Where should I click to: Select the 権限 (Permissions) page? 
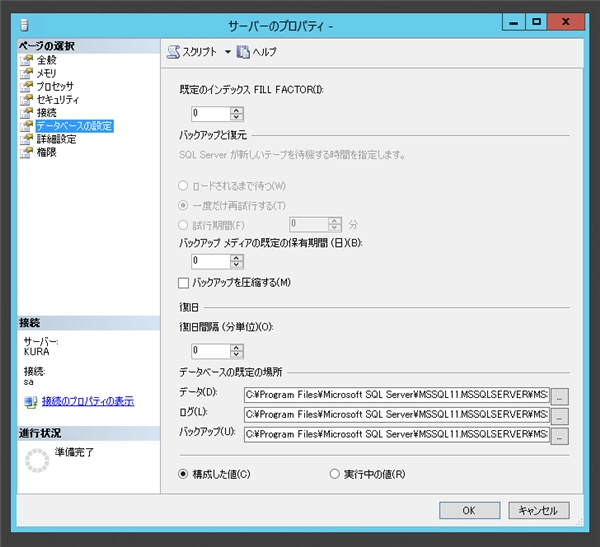(x=47, y=152)
